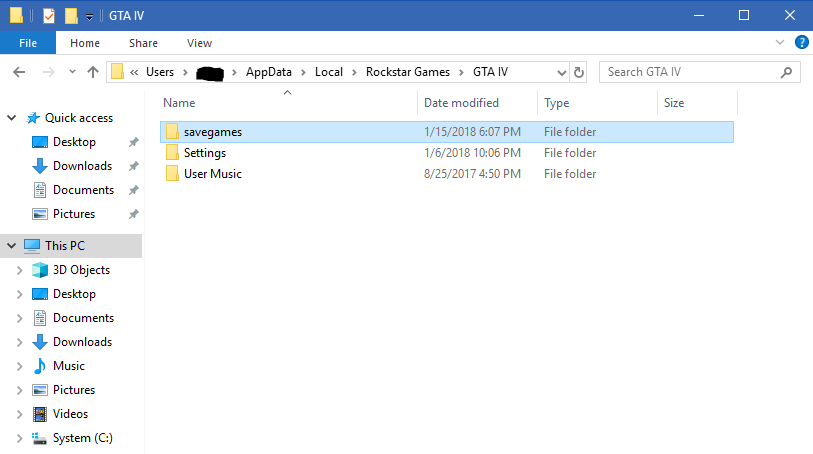Image resolution: width=813 pixels, height=454 pixels.
Task: Expand the chevron after Users breadcrumb
Action: (x=185, y=73)
